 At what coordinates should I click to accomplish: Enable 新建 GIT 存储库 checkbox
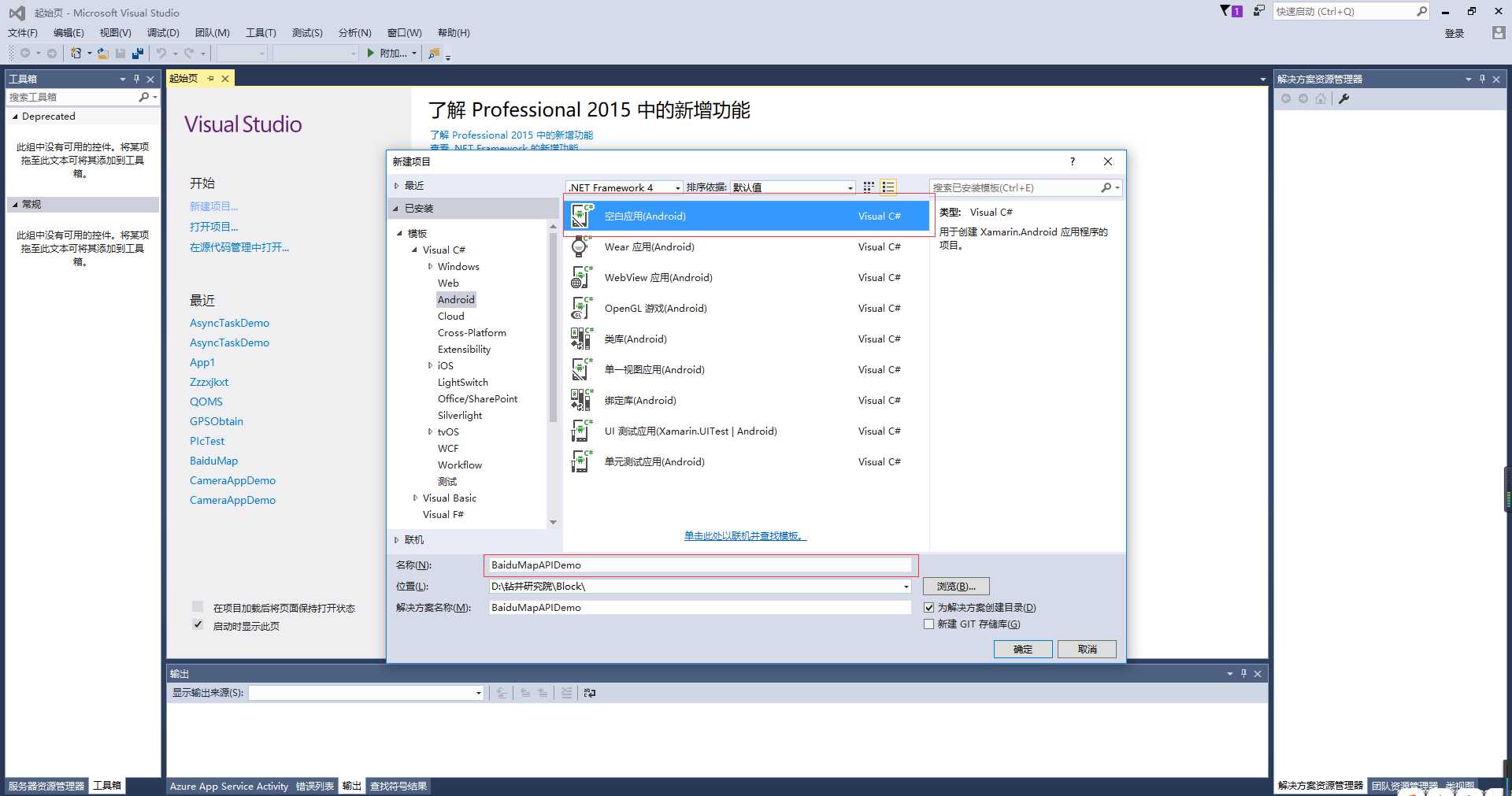pyautogui.click(x=928, y=624)
